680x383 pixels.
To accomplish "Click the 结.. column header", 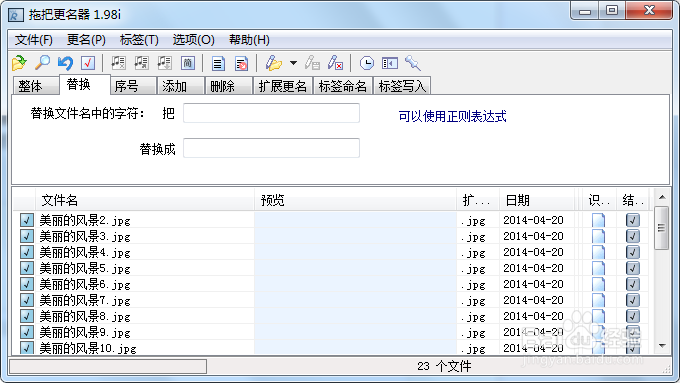I will [632, 200].
